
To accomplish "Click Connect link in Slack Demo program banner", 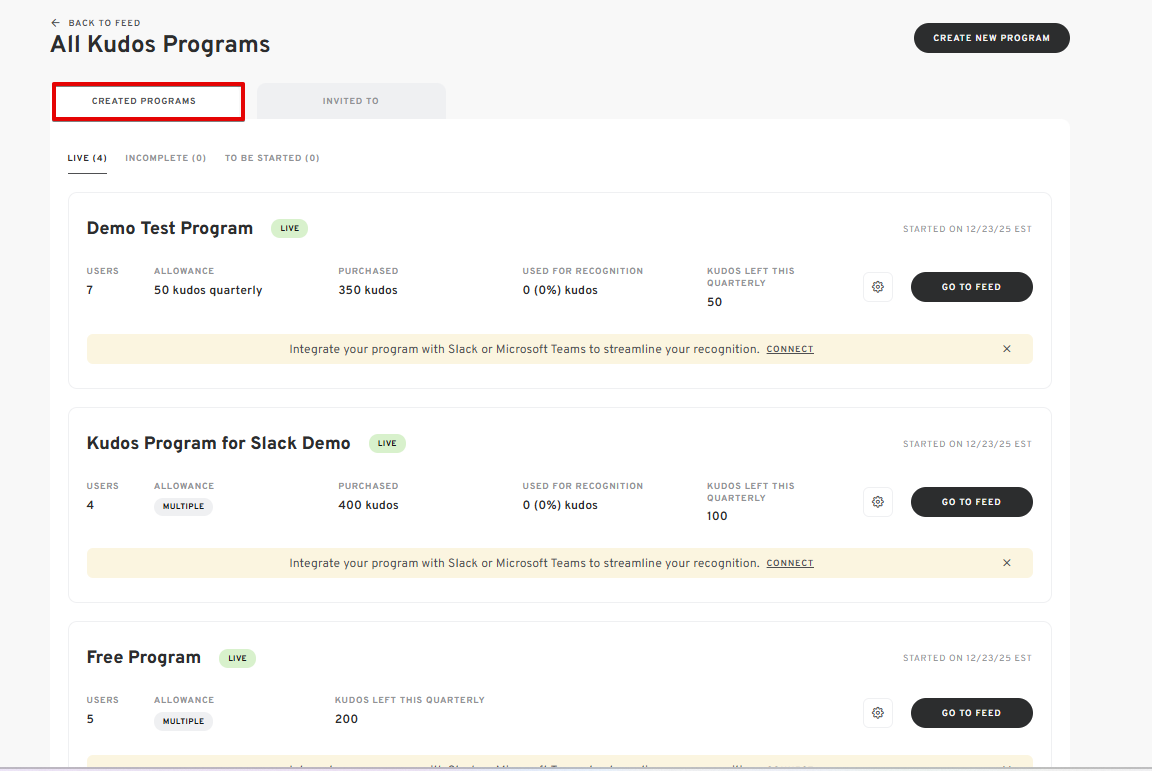I will coord(790,564).
